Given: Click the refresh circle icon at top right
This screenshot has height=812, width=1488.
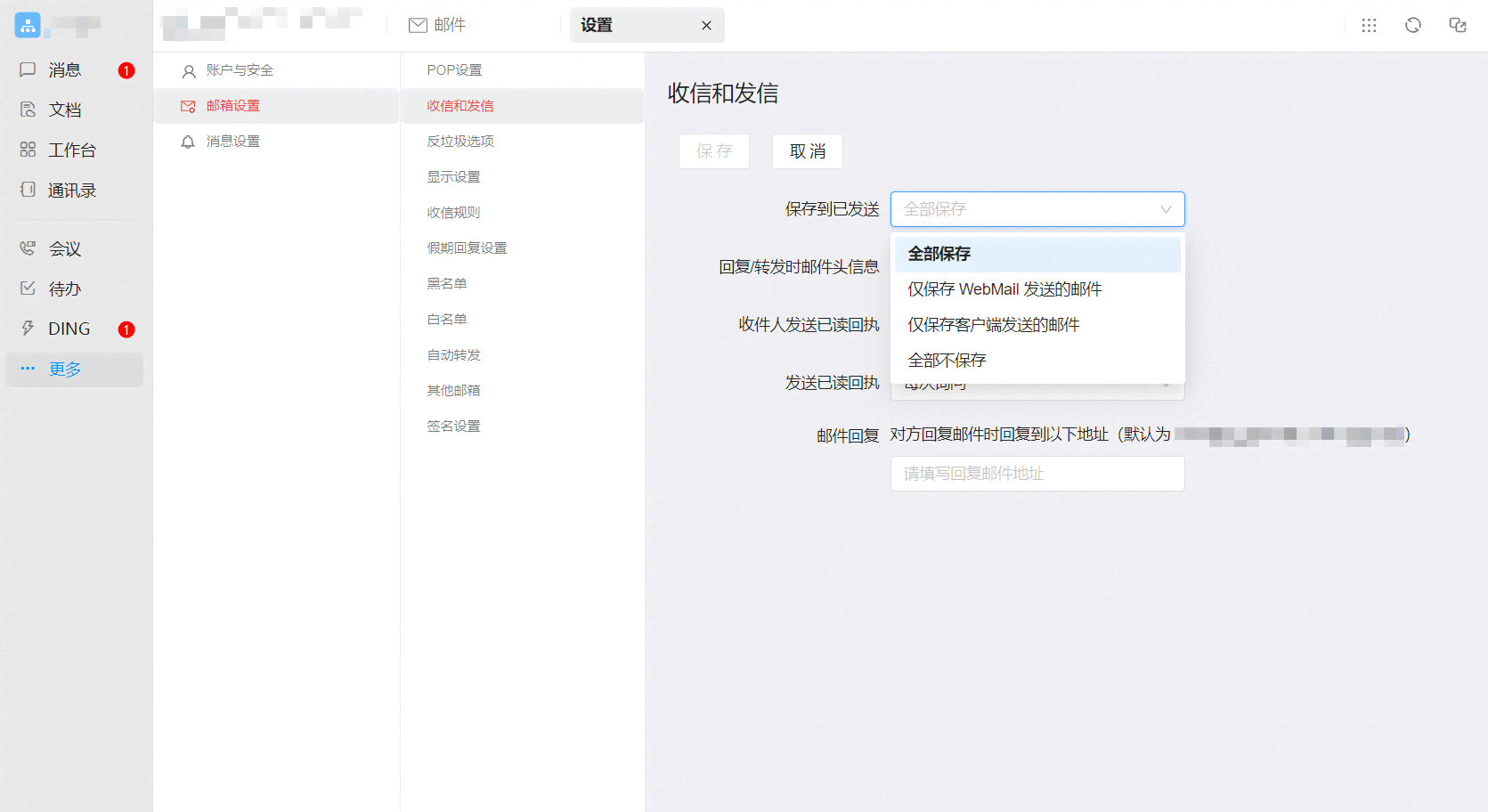Looking at the screenshot, I should click(1413, 25).
